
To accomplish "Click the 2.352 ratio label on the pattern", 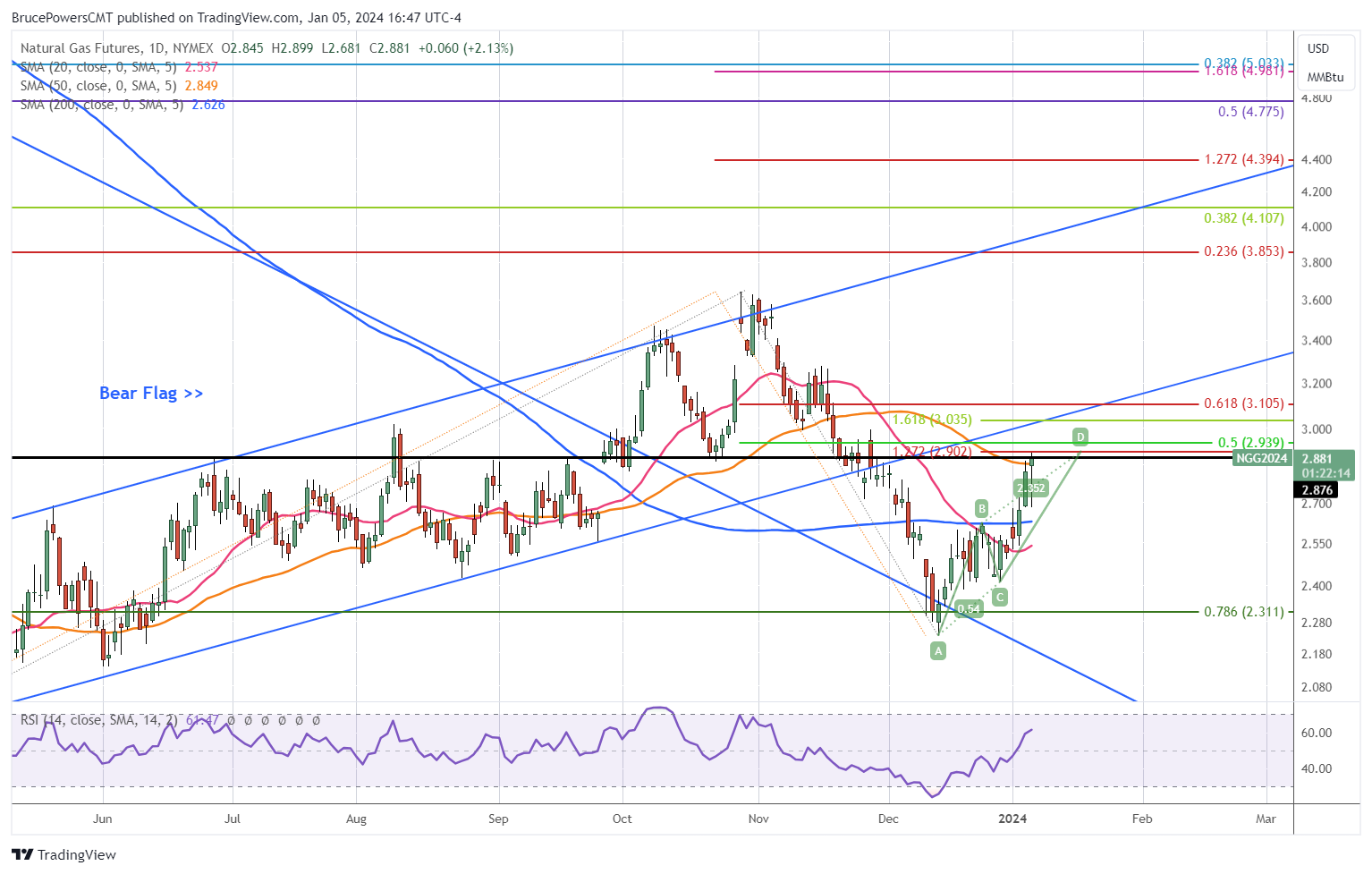I will 1030,488.
